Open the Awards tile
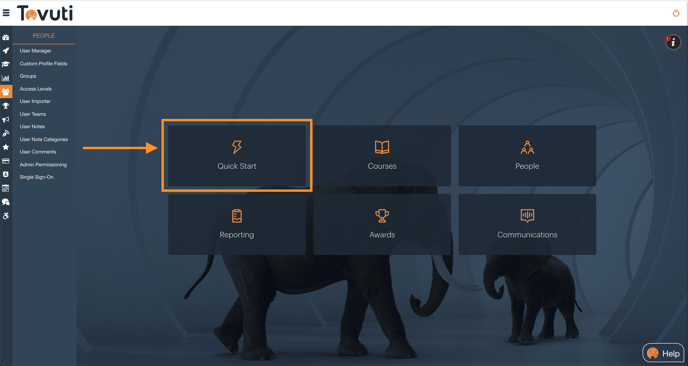This screenshot has width=688, height=366. tap(382, 225)
